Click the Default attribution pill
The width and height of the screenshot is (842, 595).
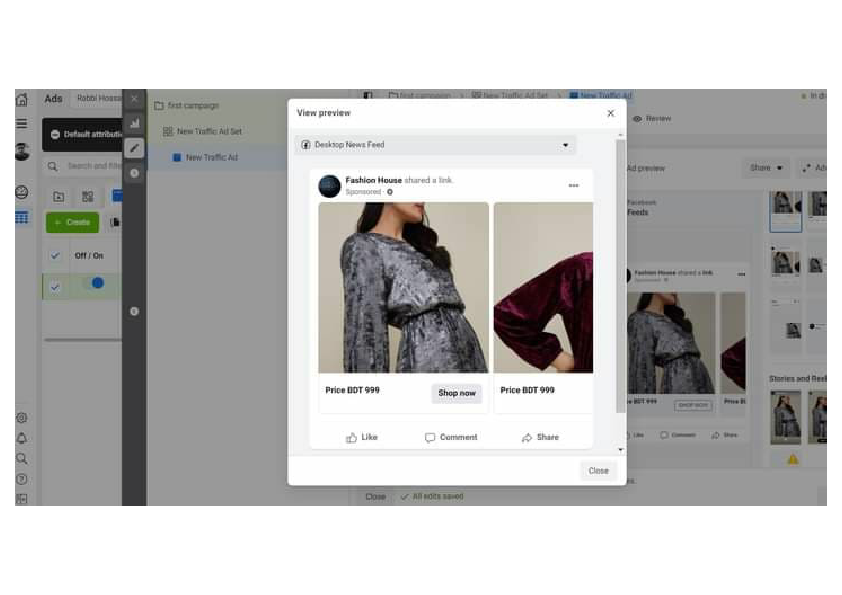pos(85,134)
